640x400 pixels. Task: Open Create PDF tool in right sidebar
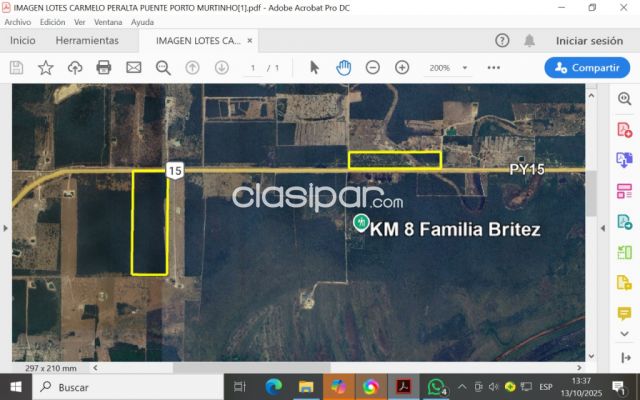(x=624, y=129)
